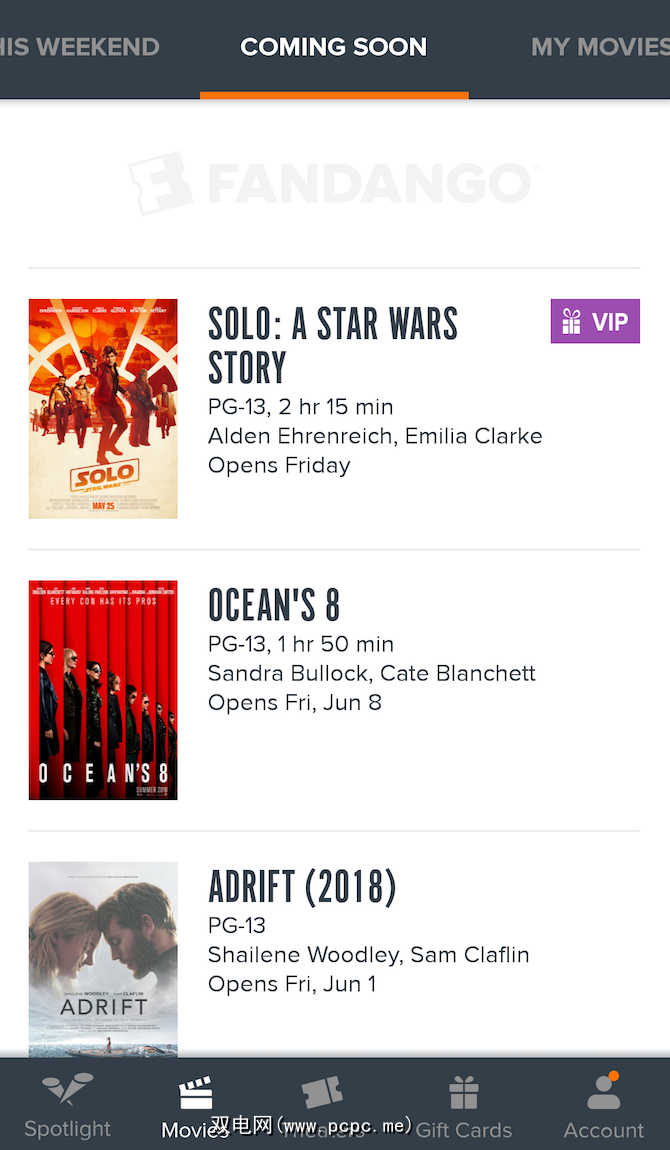Viewport: 670px width, 1150px height.
Task: Open the Account person icon
Action: [603, 1092]
